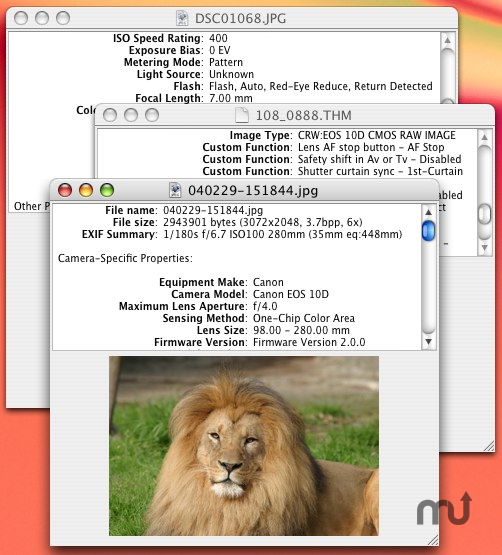Viewport: 502px width, 555px height.
Task: Click scroll up arrow in DSC01068.JPG window
Action: click(x=447, y=40)
